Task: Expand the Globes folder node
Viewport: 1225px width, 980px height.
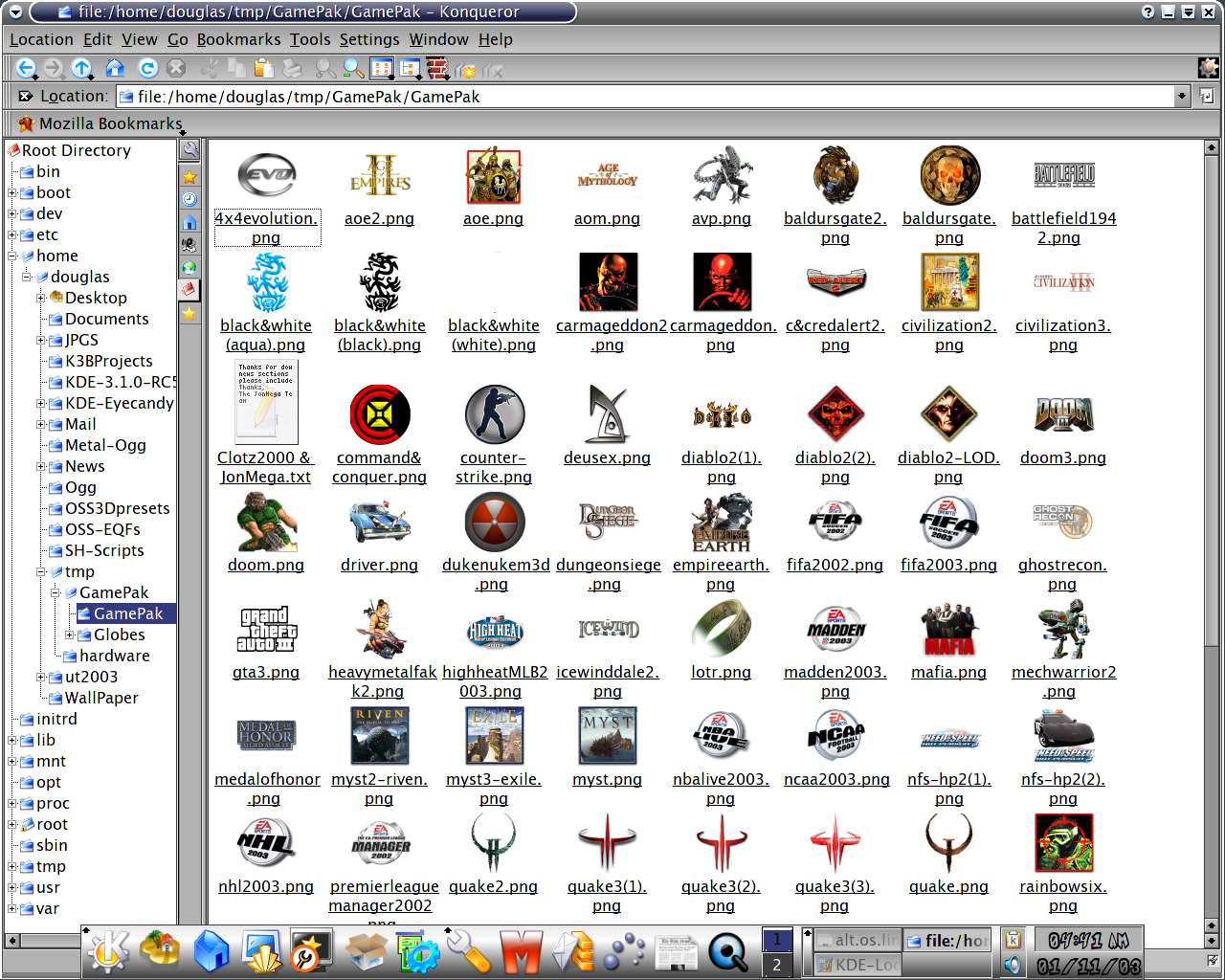Action: (x=70, y=635)
